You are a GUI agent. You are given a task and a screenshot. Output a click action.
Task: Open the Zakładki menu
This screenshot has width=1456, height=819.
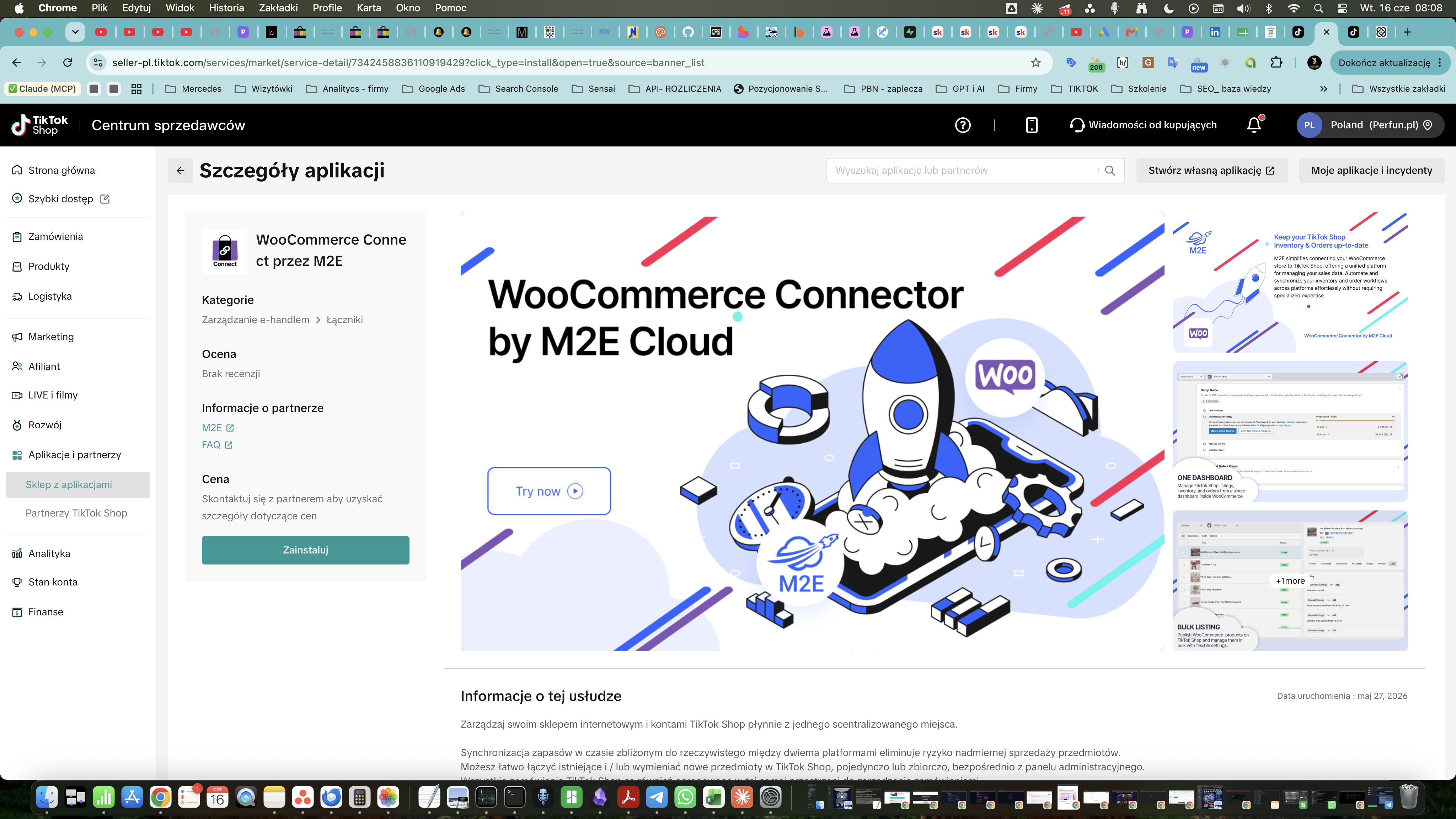(278, 8)
